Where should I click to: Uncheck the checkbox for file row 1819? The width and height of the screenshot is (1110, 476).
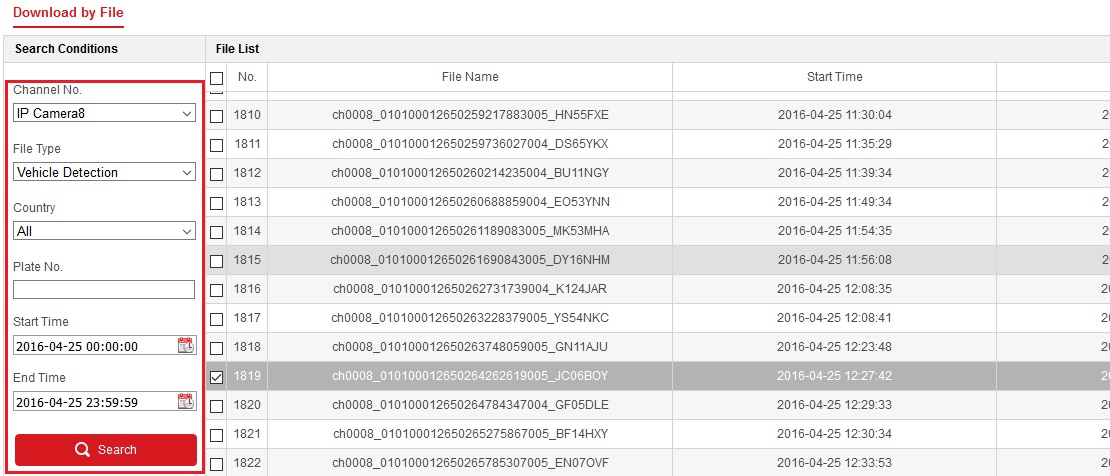[x=216, y=377]
